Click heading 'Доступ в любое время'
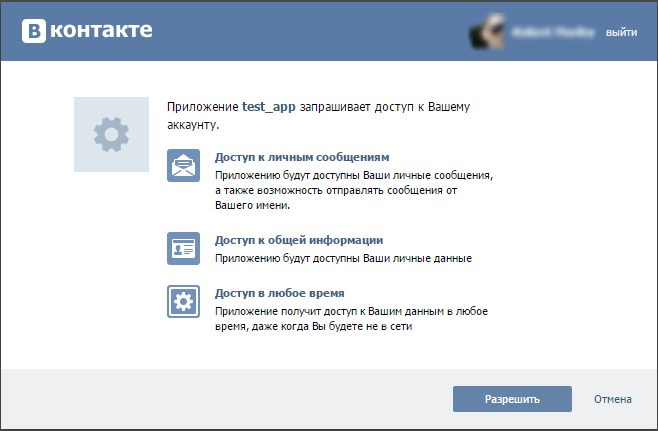Viewport: 658px width, 431px height. [x=279, y=293]
